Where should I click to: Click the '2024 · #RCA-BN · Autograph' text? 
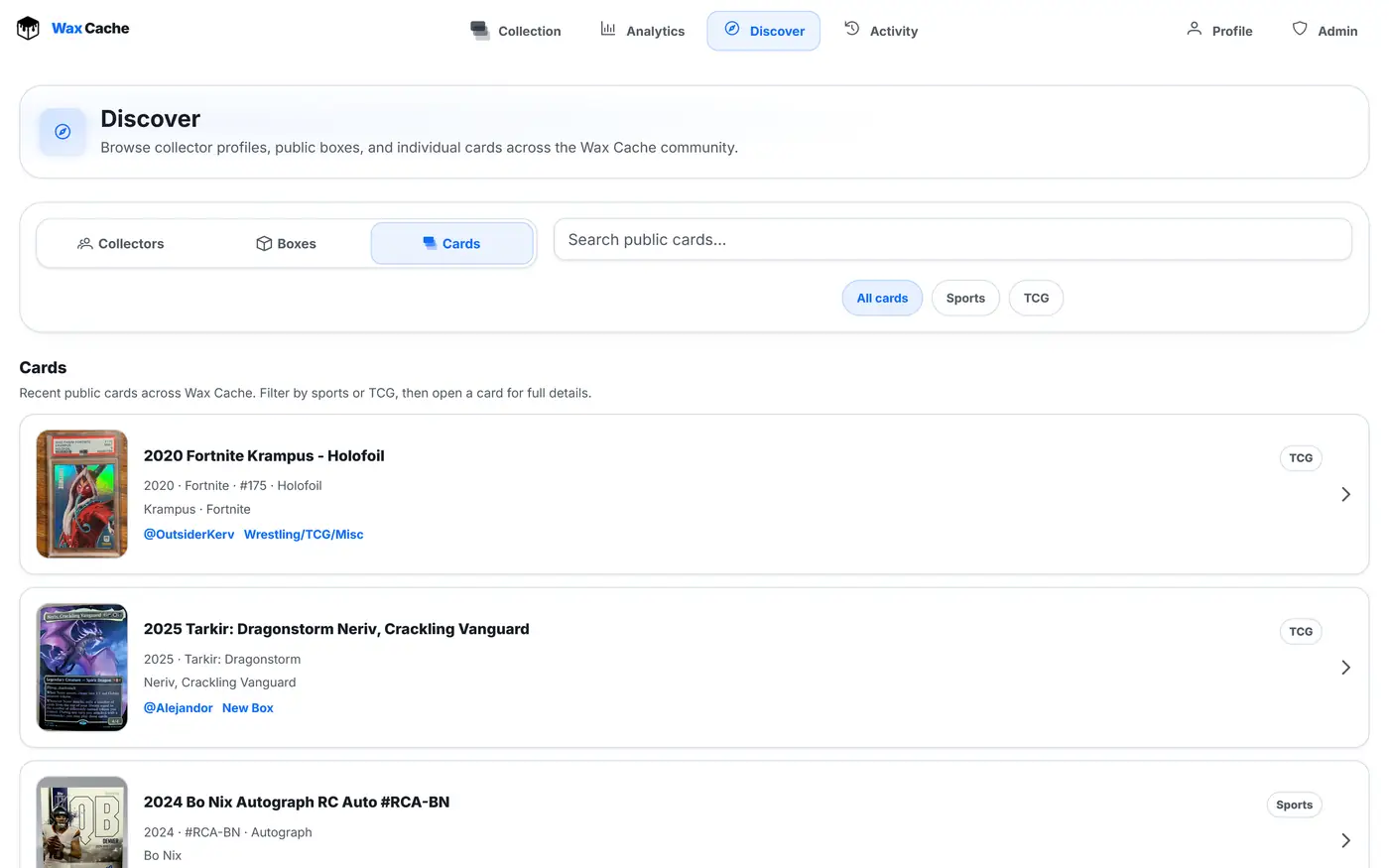coord(228,833)
